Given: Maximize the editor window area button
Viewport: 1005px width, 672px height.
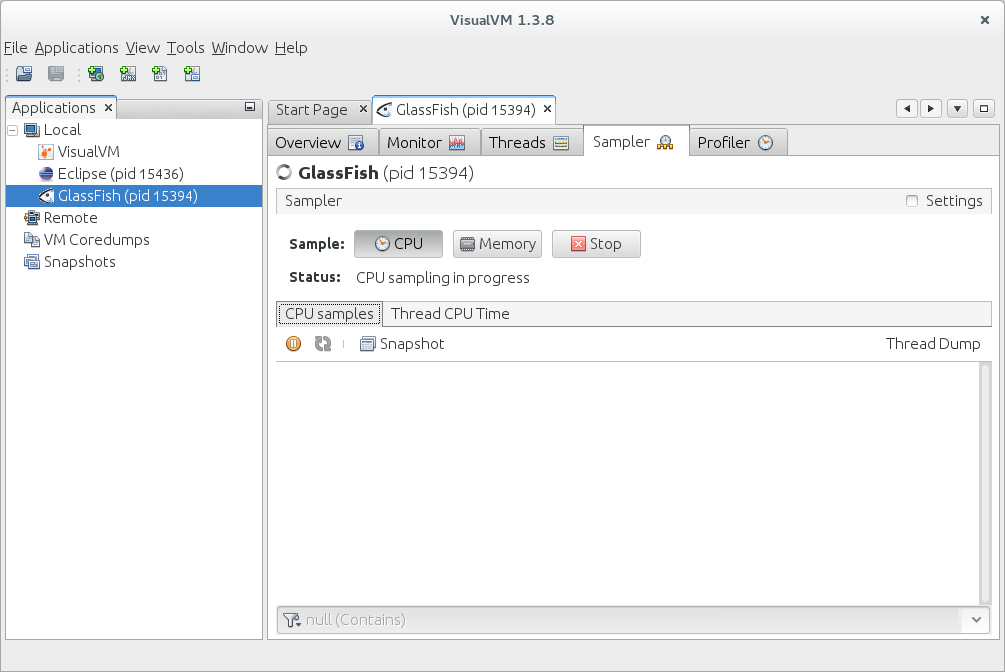Looking at the screenshot, I should [x=984, y=108].
